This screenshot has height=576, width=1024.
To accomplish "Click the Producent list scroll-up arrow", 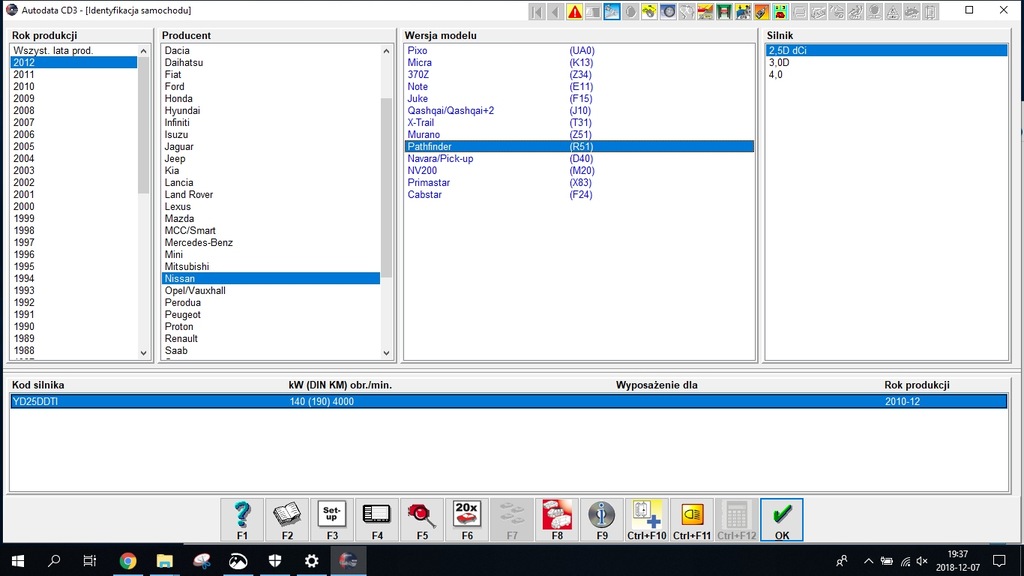I will tap(387, 50).
